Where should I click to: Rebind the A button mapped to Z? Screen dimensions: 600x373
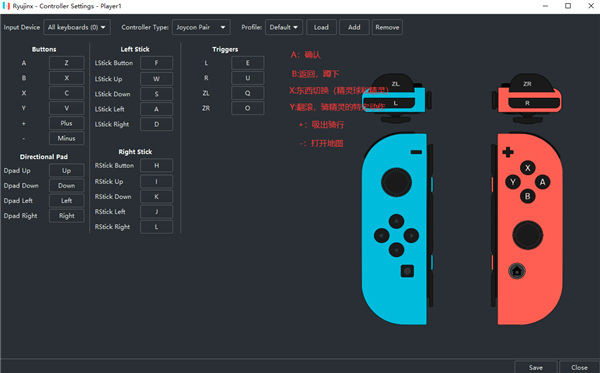67,63
